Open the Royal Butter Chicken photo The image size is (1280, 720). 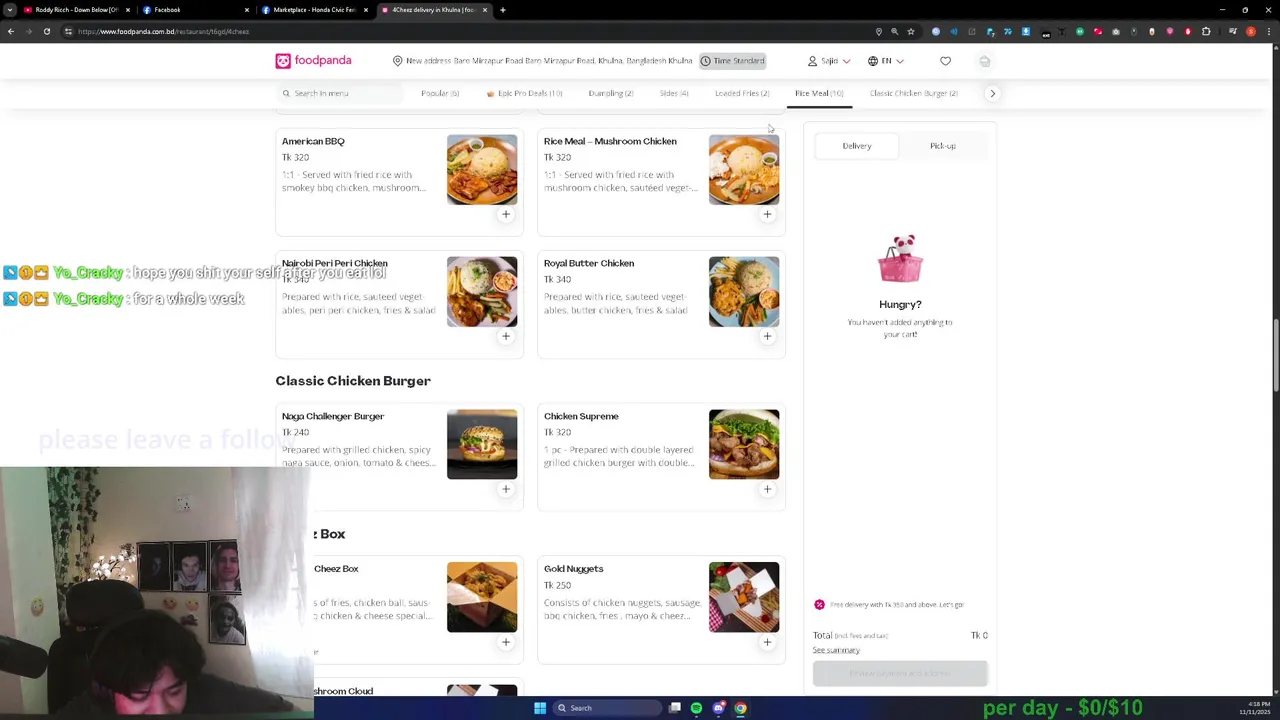[744, 292]
